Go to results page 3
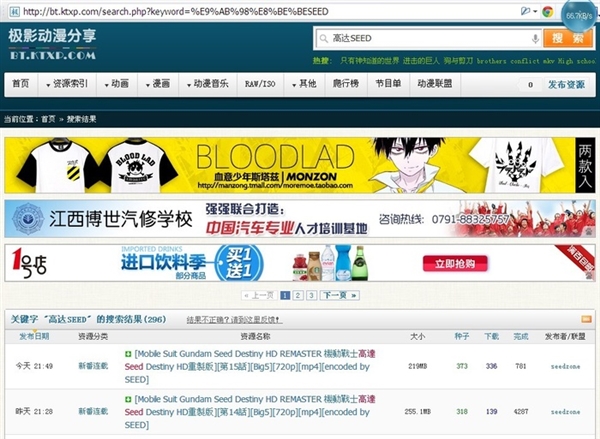Screen dimensions: 600x439 [x=311, y=295]
